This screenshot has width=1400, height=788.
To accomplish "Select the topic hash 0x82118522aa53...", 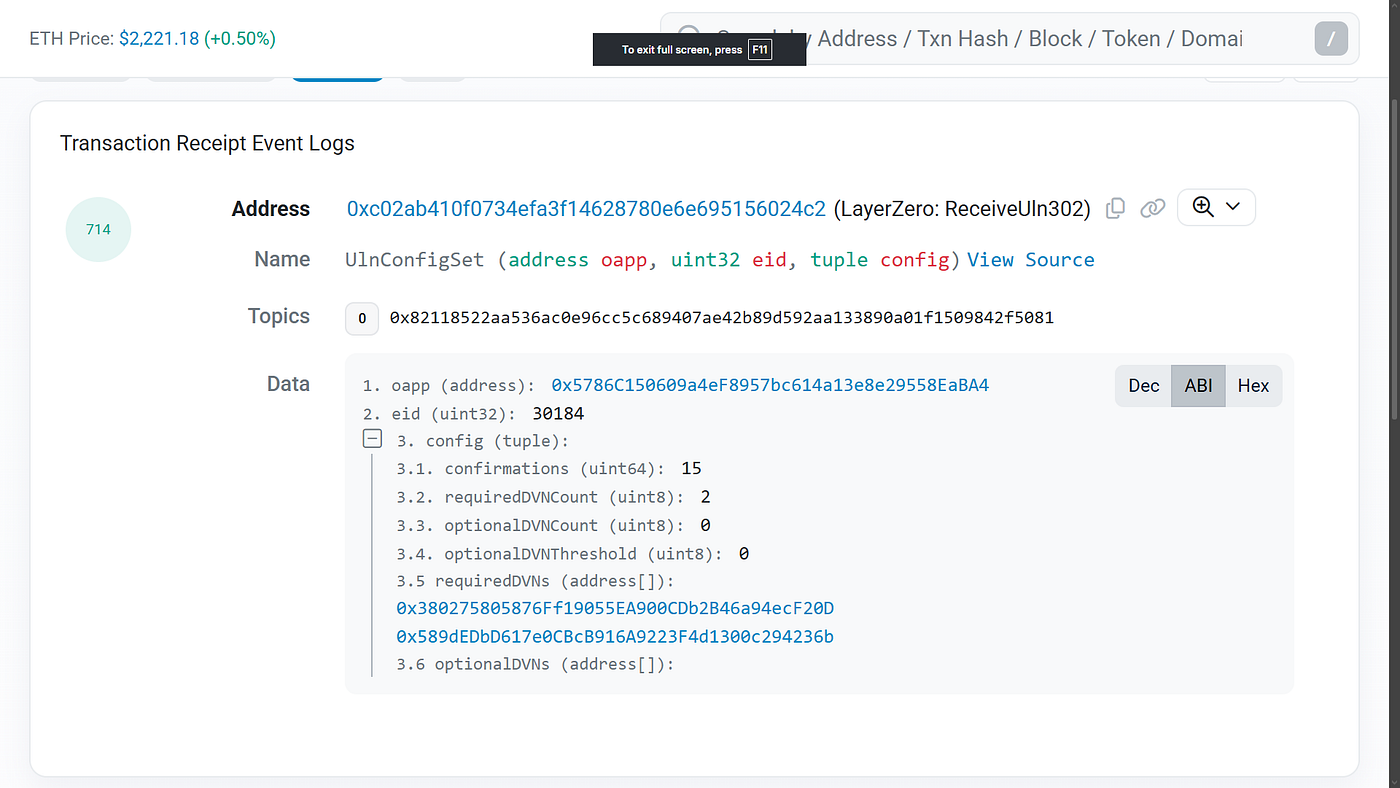I will [x=721, y=318].
